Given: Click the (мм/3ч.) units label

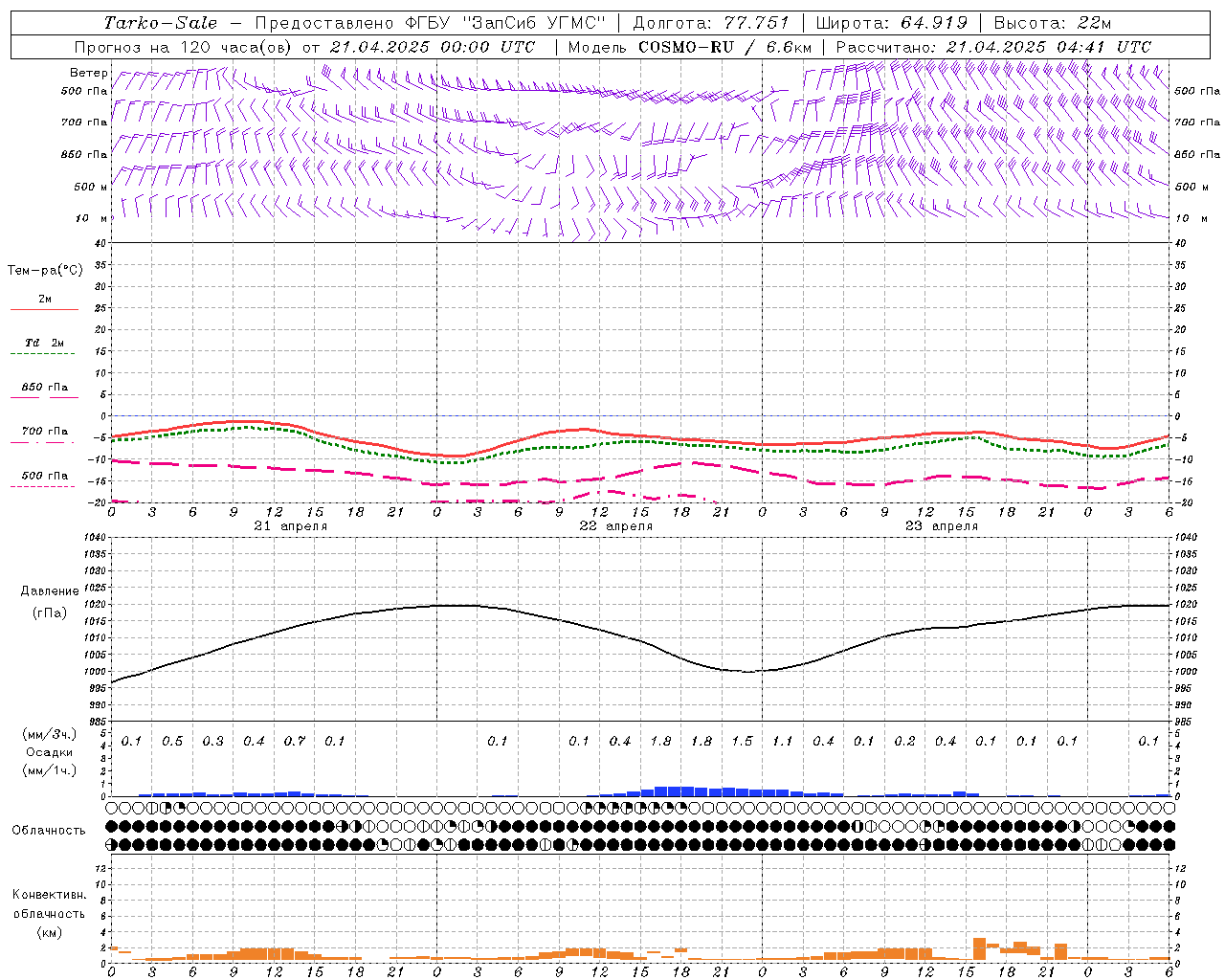Looking at the screenshot, I should pos(50,734).
